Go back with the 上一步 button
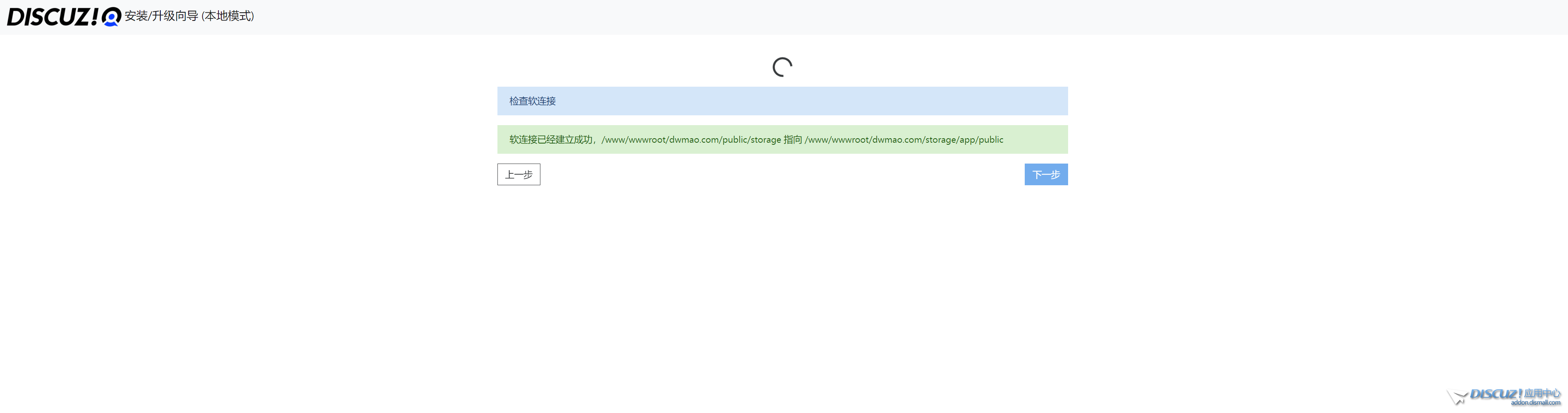 click(x=519, y=175)
